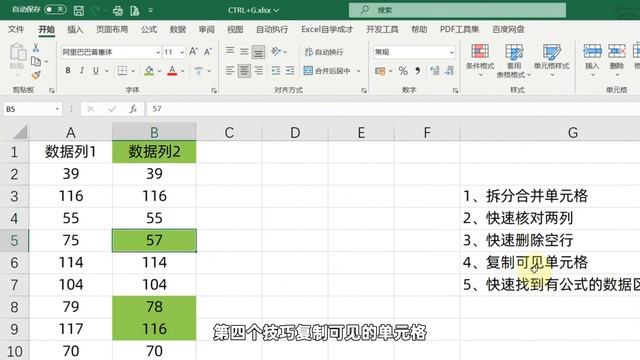
Task: Switch to the 公式 ribbon tab
Action: click(149, 29)
